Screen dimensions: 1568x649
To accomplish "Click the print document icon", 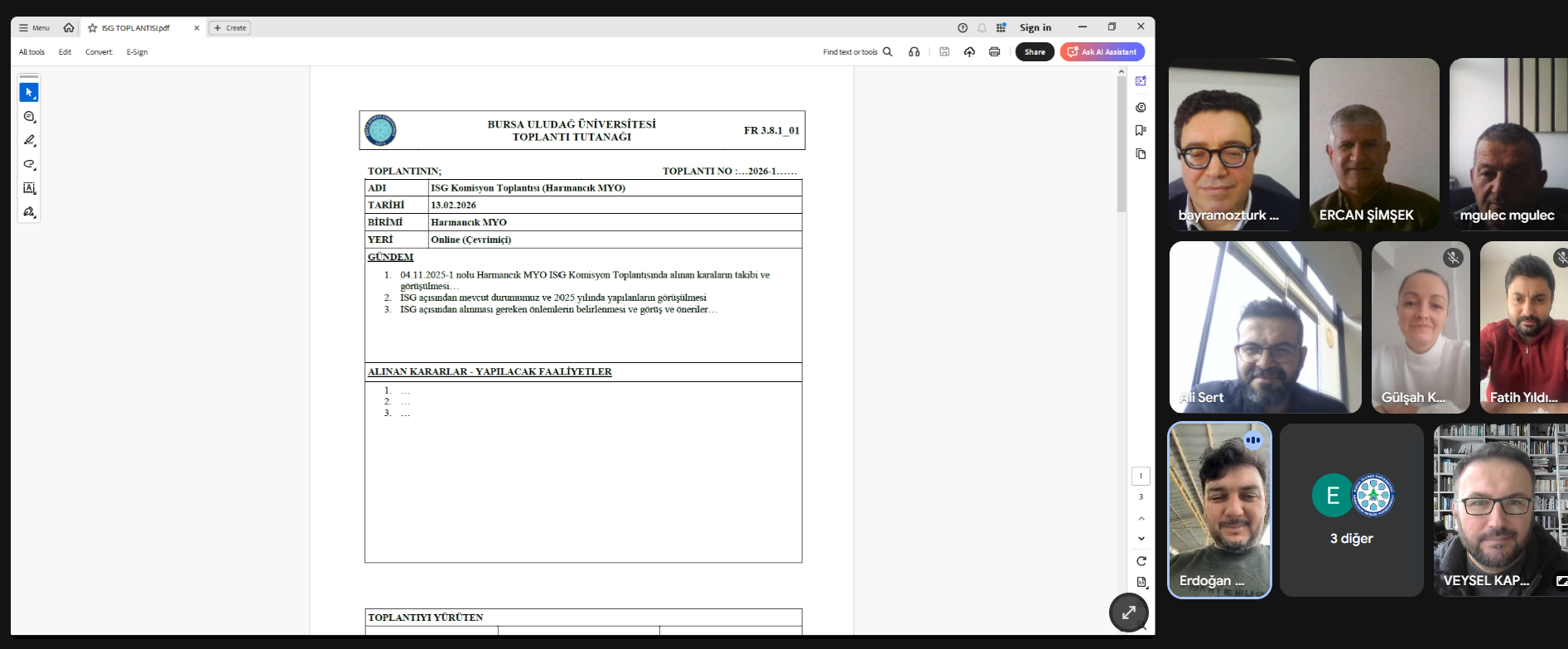I will (994, 51).
